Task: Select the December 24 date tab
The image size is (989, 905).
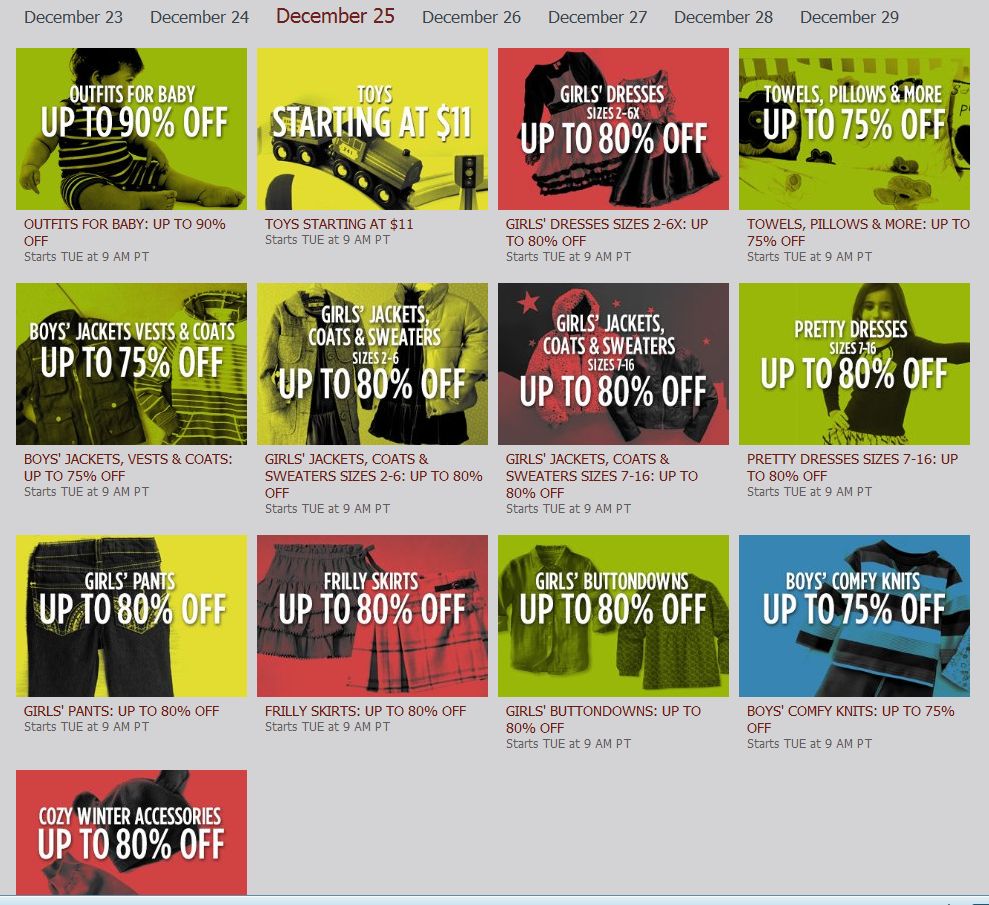Action: tap(199, 17)
